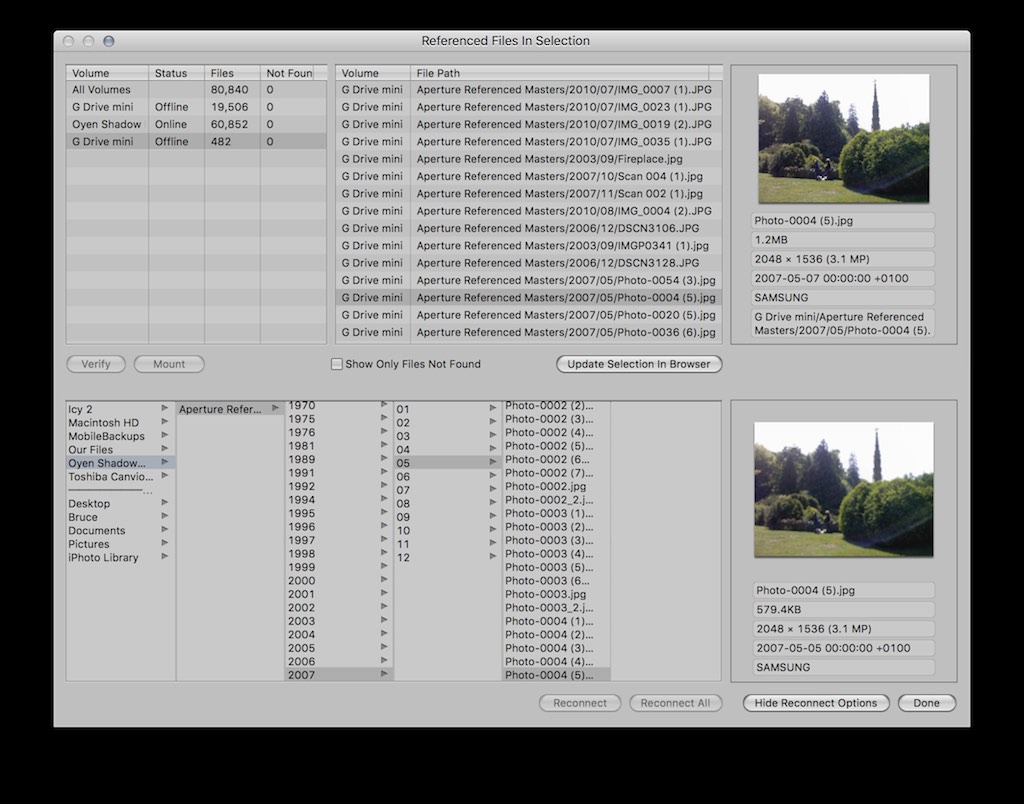Screen dimensions: 1024x804
Task: Open the 01 month folder
Action: (x=447, y=409)
